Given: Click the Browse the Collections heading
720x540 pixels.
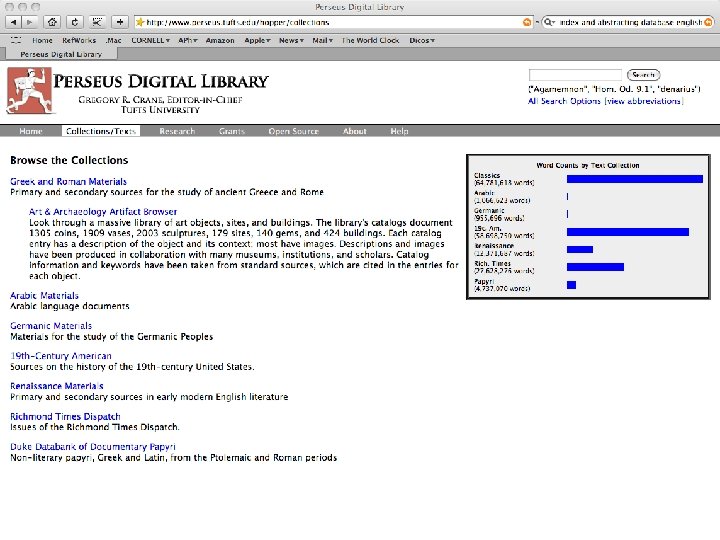Looking at the screenshot, I should click(x=69, y=160).
